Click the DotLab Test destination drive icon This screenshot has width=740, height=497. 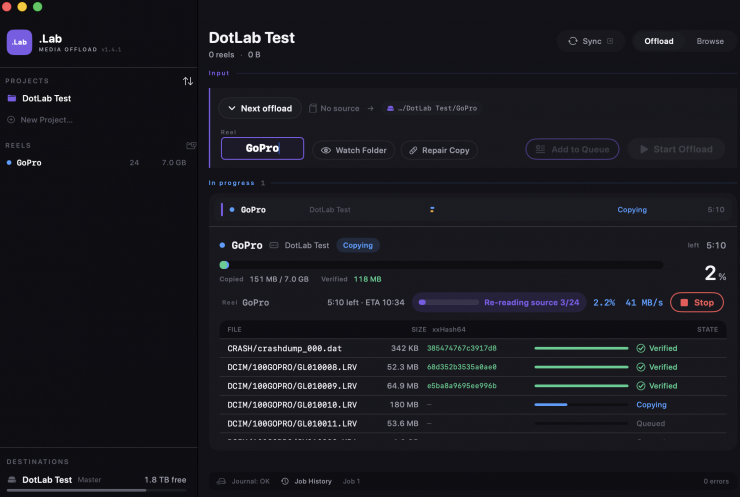(x=12, y=480)
